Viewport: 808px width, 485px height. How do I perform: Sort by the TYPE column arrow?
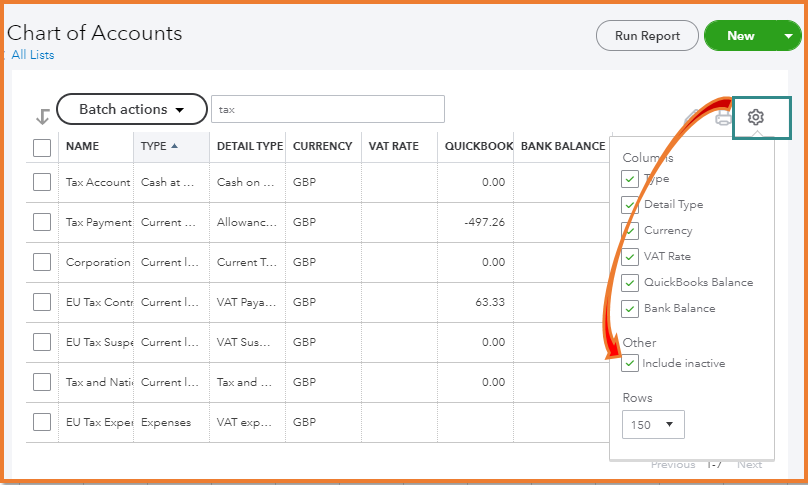click(x=175, y=146)
